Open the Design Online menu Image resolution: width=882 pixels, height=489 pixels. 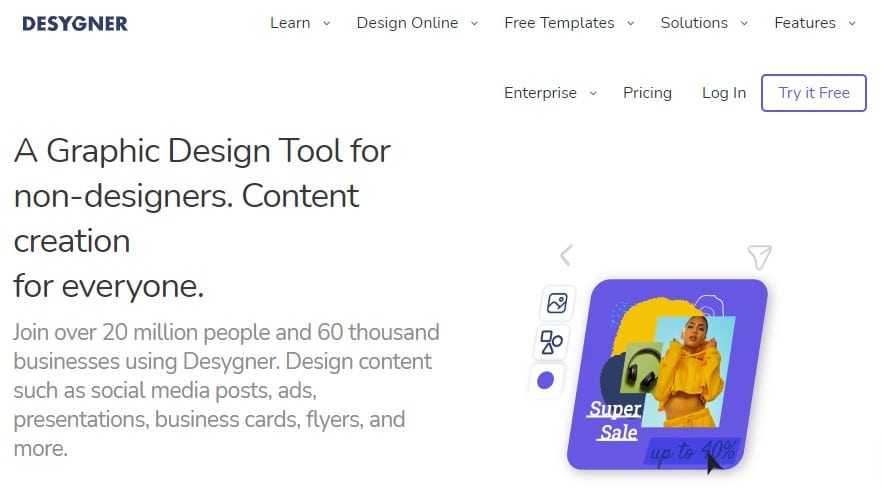coord(407,23)
